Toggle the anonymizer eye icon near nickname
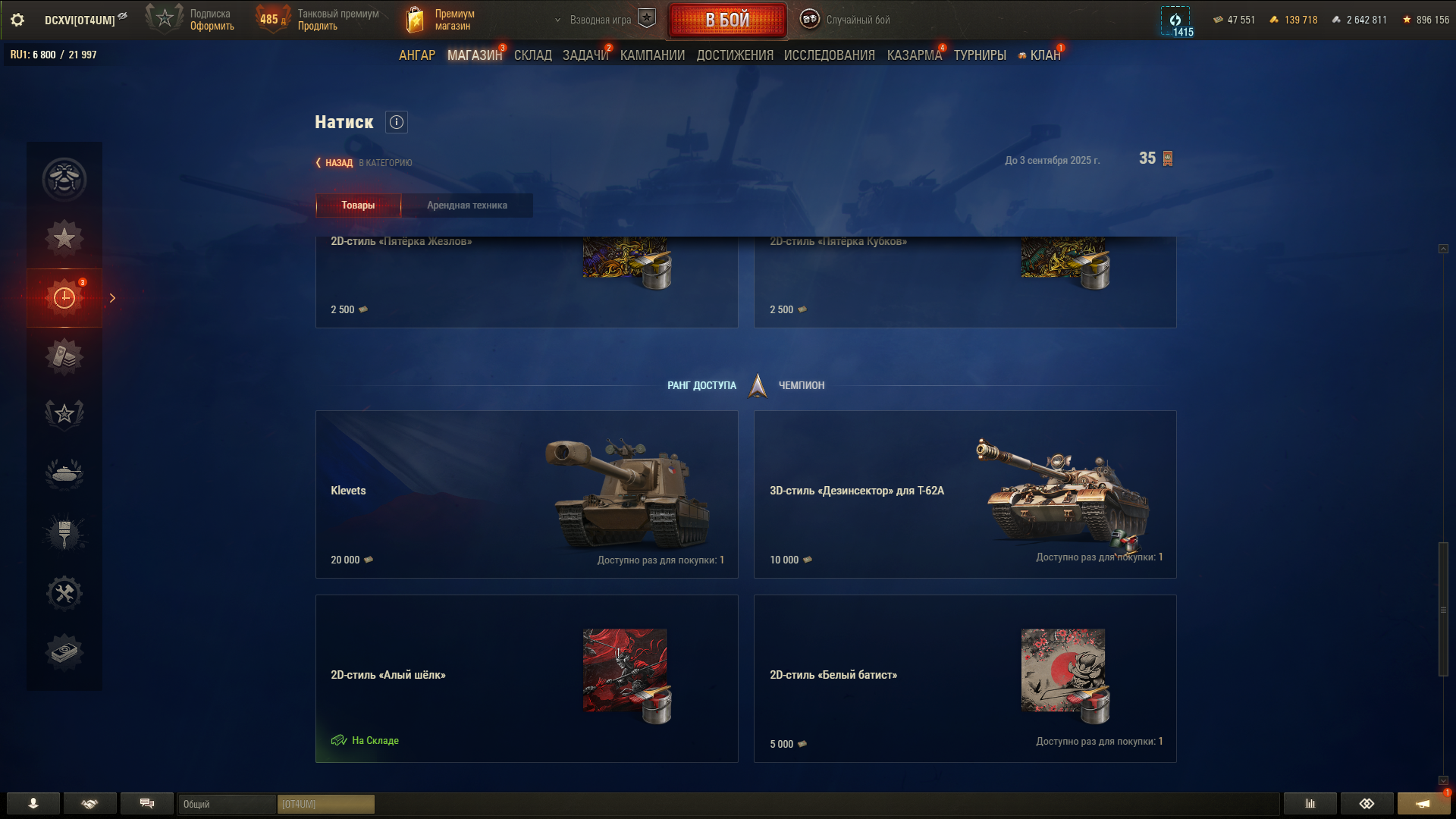The width and height of the screenshot is (1456, 819). (x=123, y=16)
